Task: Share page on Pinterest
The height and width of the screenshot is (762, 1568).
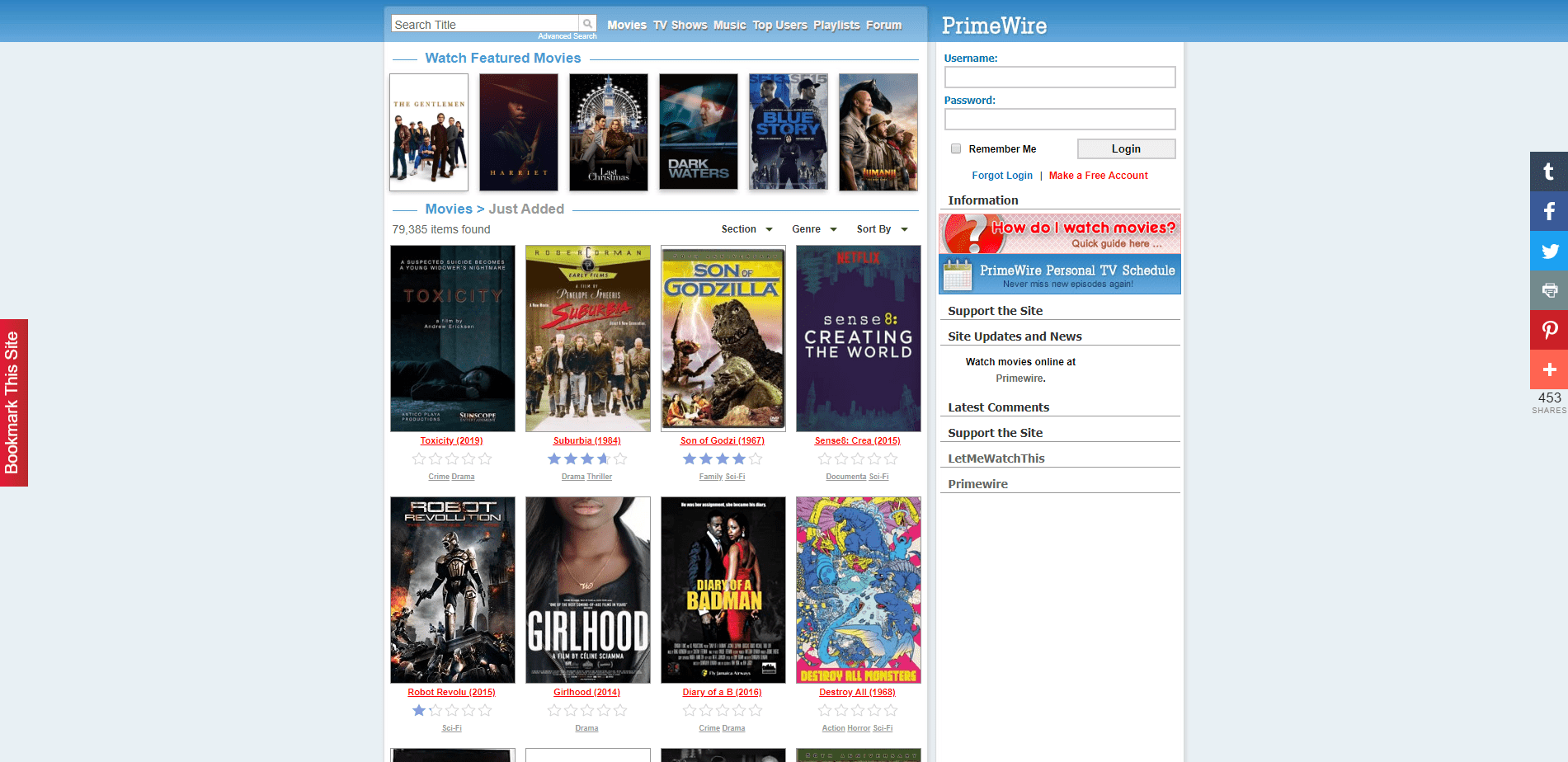Action: 1549,330
